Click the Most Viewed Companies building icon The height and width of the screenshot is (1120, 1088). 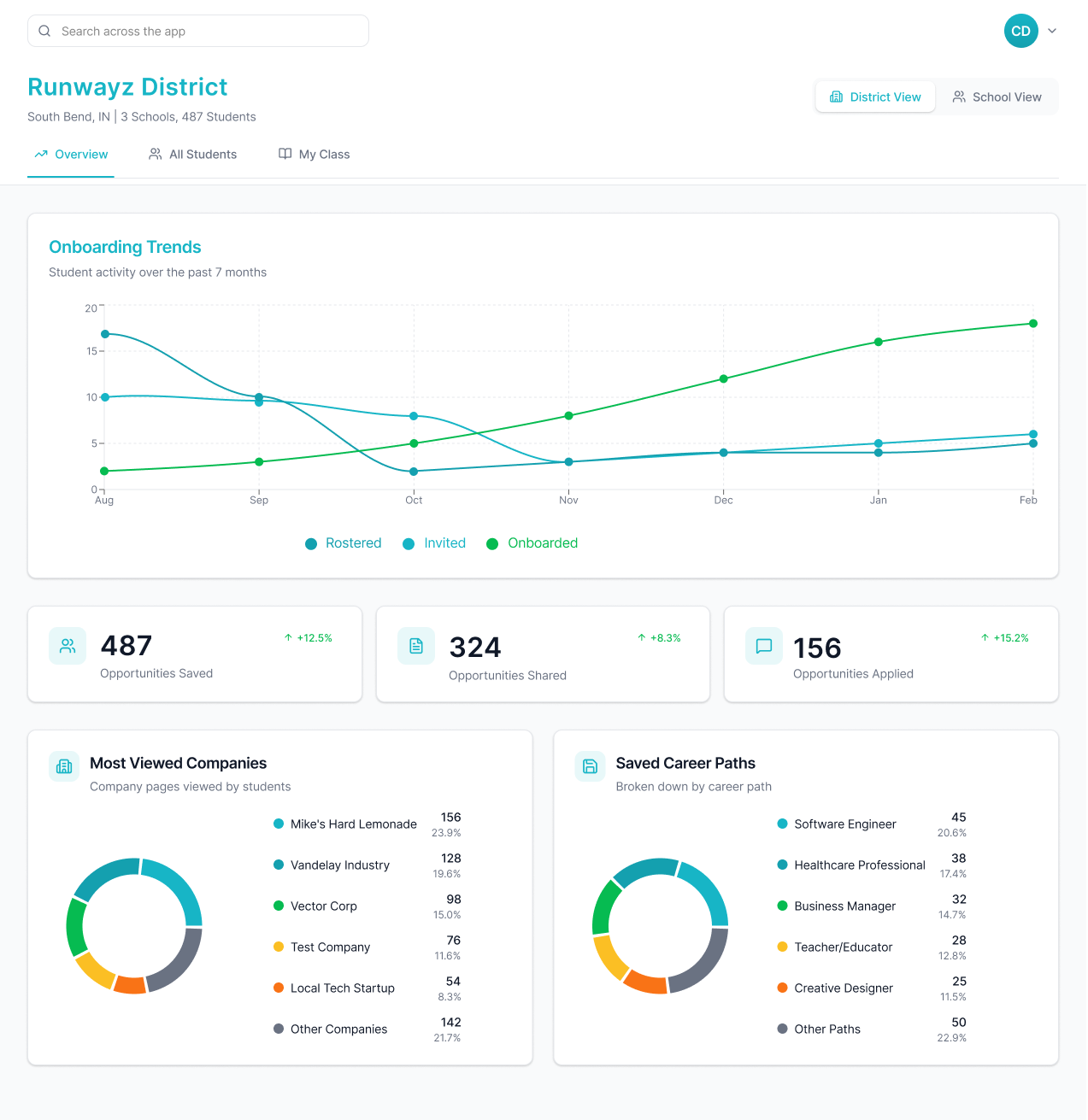pyautogui.click(x=64, y=766)
